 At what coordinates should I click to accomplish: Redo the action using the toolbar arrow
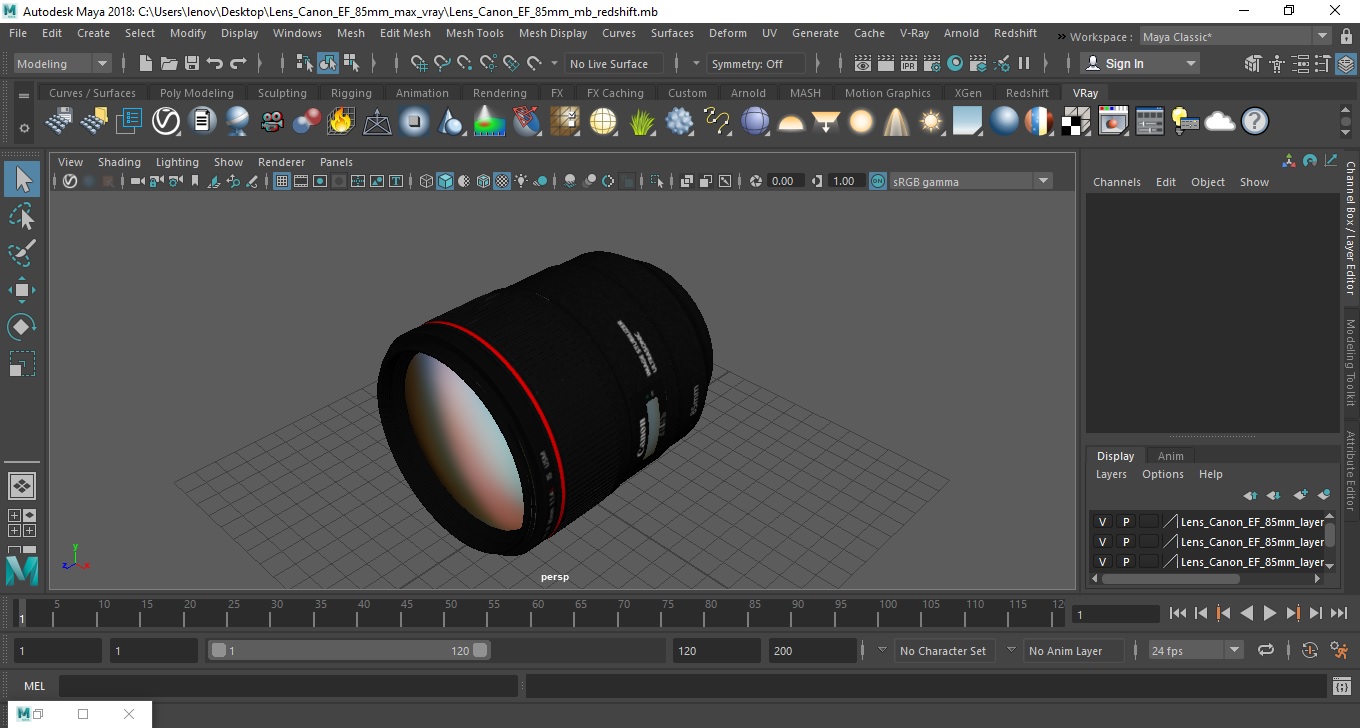[238, 63]
